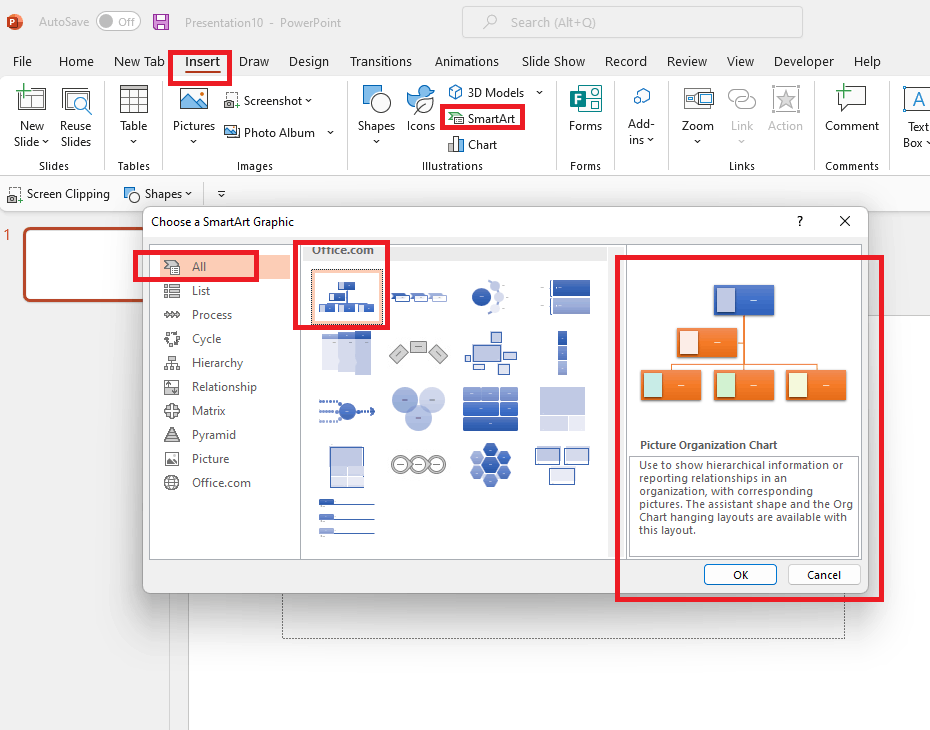Click the Save floppy disk icon
Screen dimensions: 930x730
tap(161, 22)
